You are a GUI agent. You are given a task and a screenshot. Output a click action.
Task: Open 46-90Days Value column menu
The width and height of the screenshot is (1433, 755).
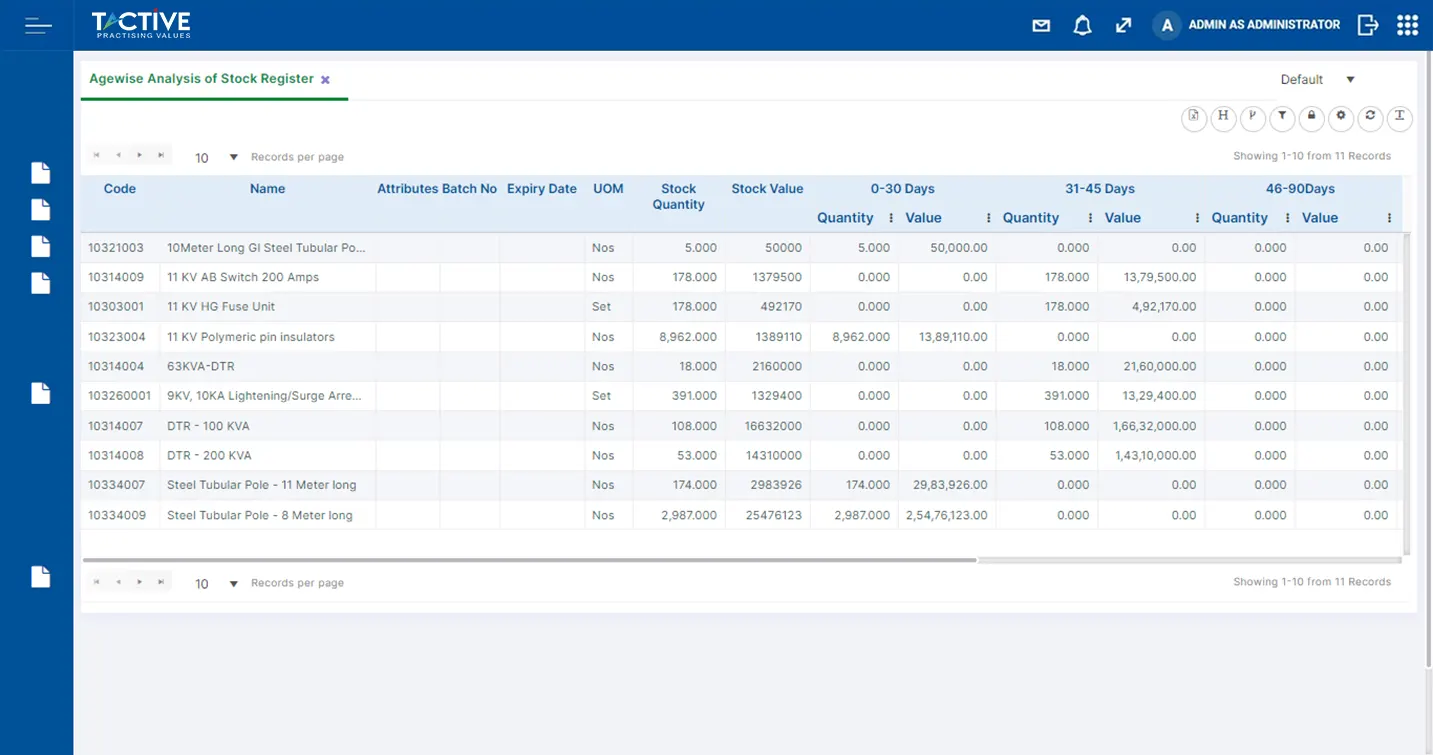(x=1389, y=218)
